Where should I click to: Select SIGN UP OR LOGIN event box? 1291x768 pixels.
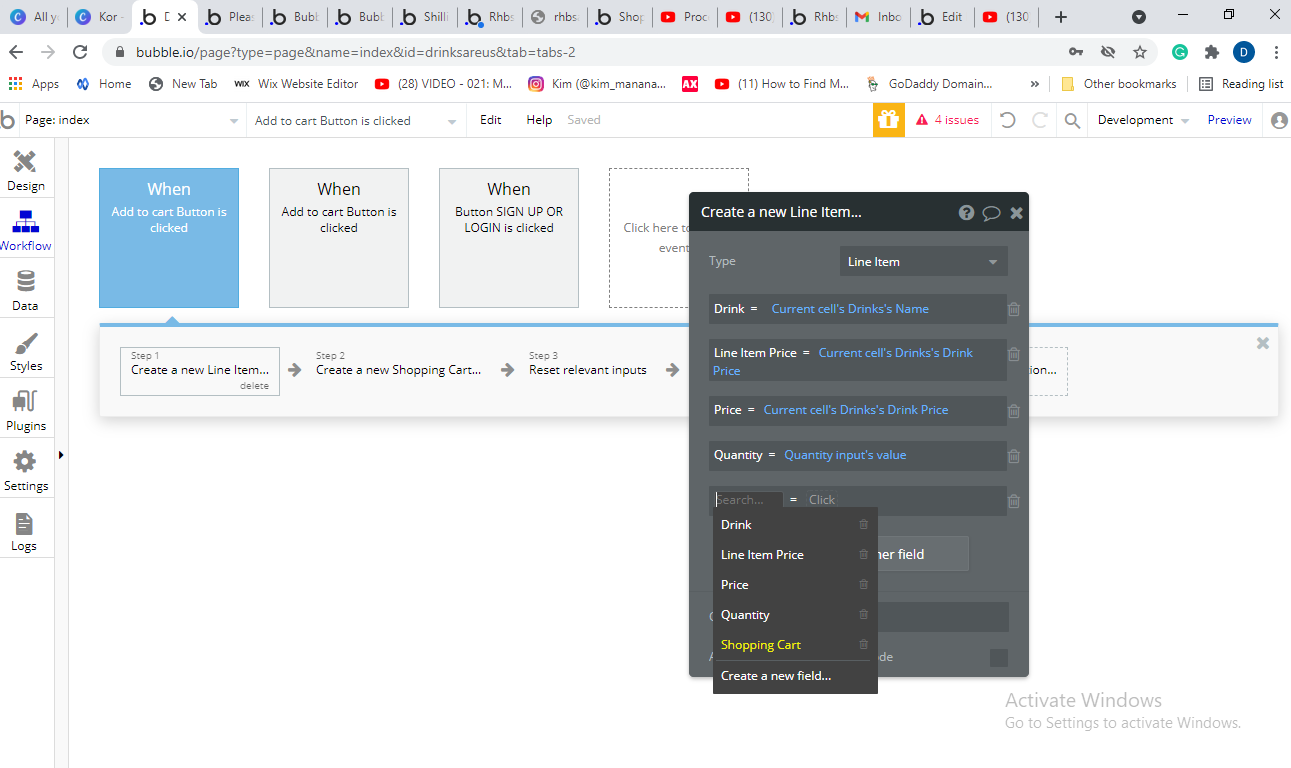509,238
